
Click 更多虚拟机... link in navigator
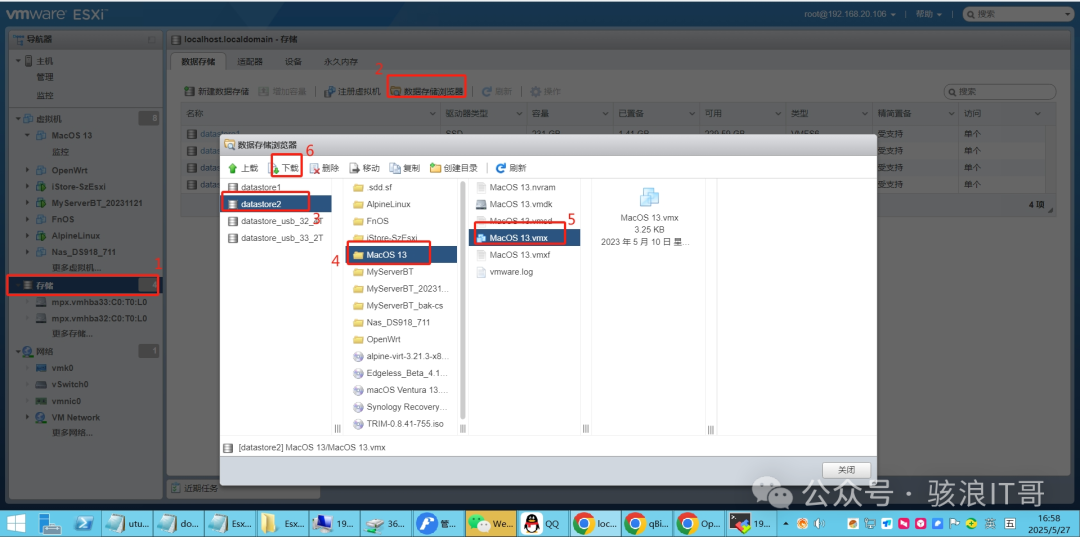tap(76, 267)
